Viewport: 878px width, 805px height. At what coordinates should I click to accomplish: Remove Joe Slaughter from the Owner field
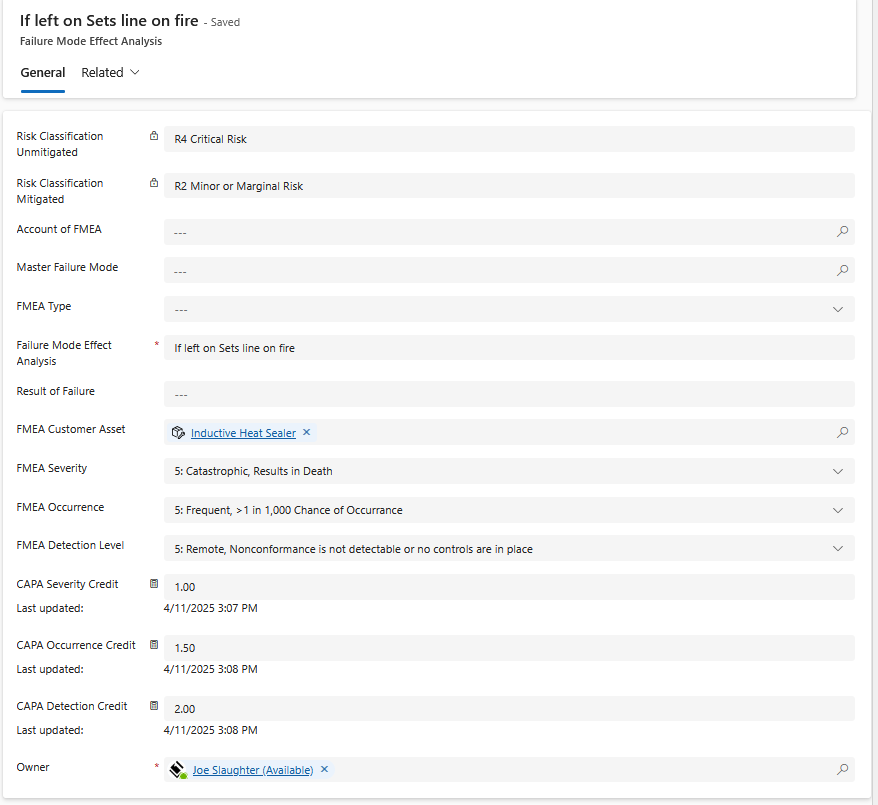tap(324, 770)
